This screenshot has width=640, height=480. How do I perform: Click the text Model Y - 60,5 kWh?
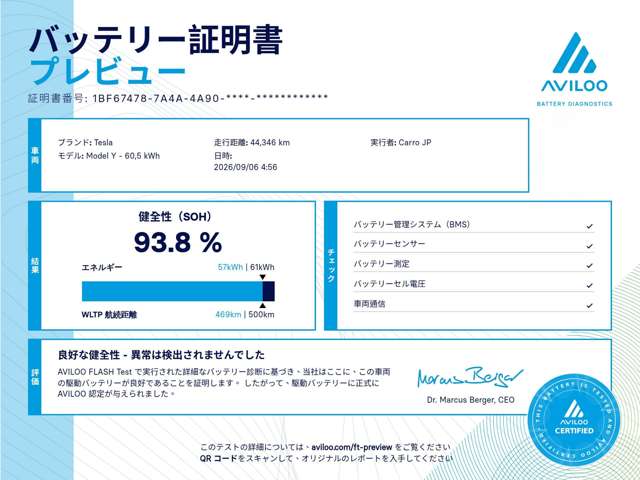pos(123,156)
